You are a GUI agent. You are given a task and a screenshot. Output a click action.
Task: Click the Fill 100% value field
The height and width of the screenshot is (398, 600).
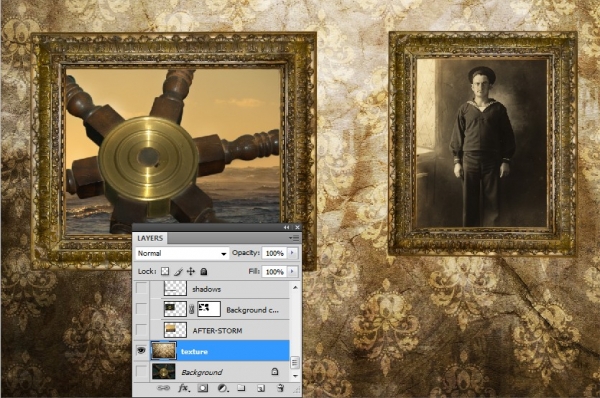coord(275,271)
